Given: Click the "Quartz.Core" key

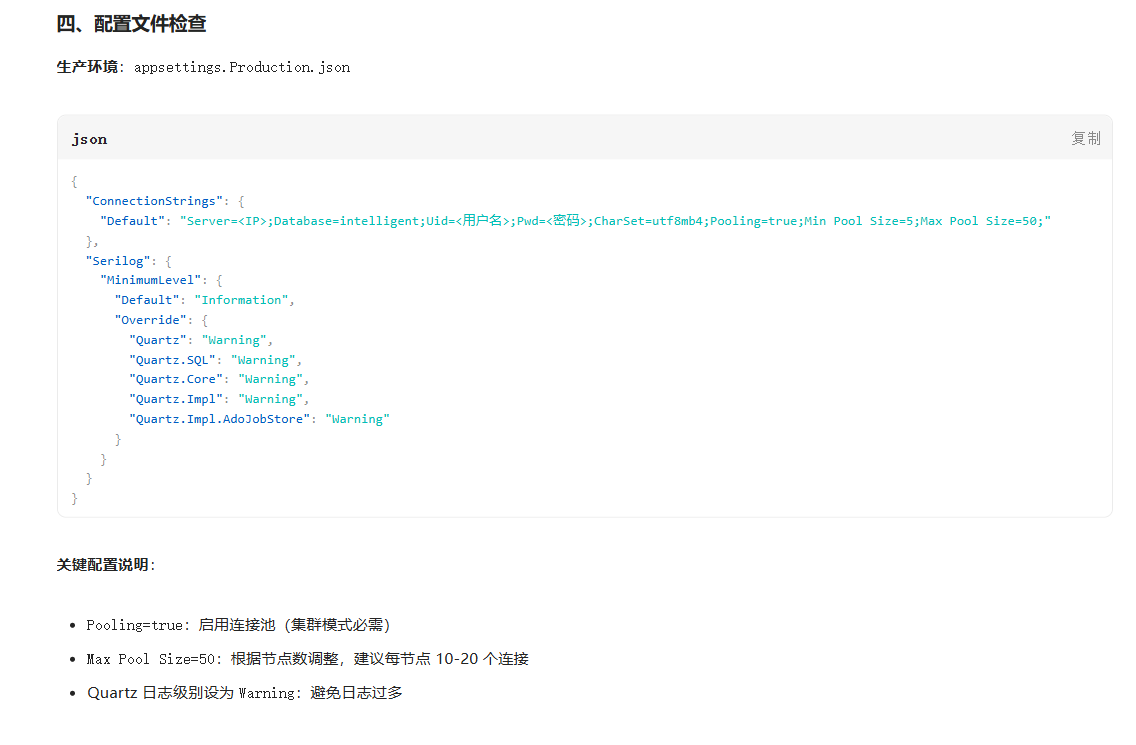Looking at the screenshot, I should 176,379.
